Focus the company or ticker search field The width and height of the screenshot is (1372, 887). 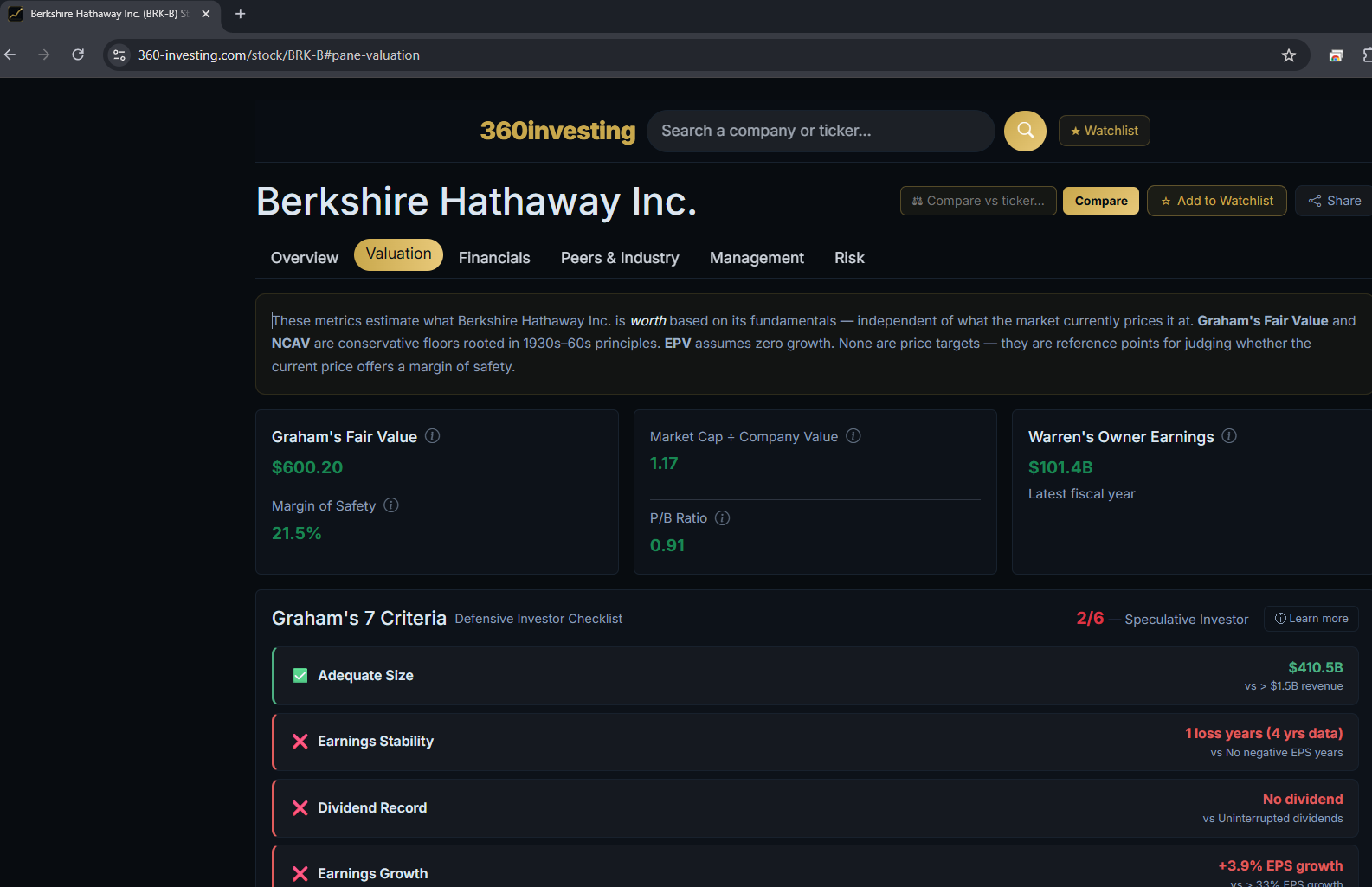click(x=821, y=131)
